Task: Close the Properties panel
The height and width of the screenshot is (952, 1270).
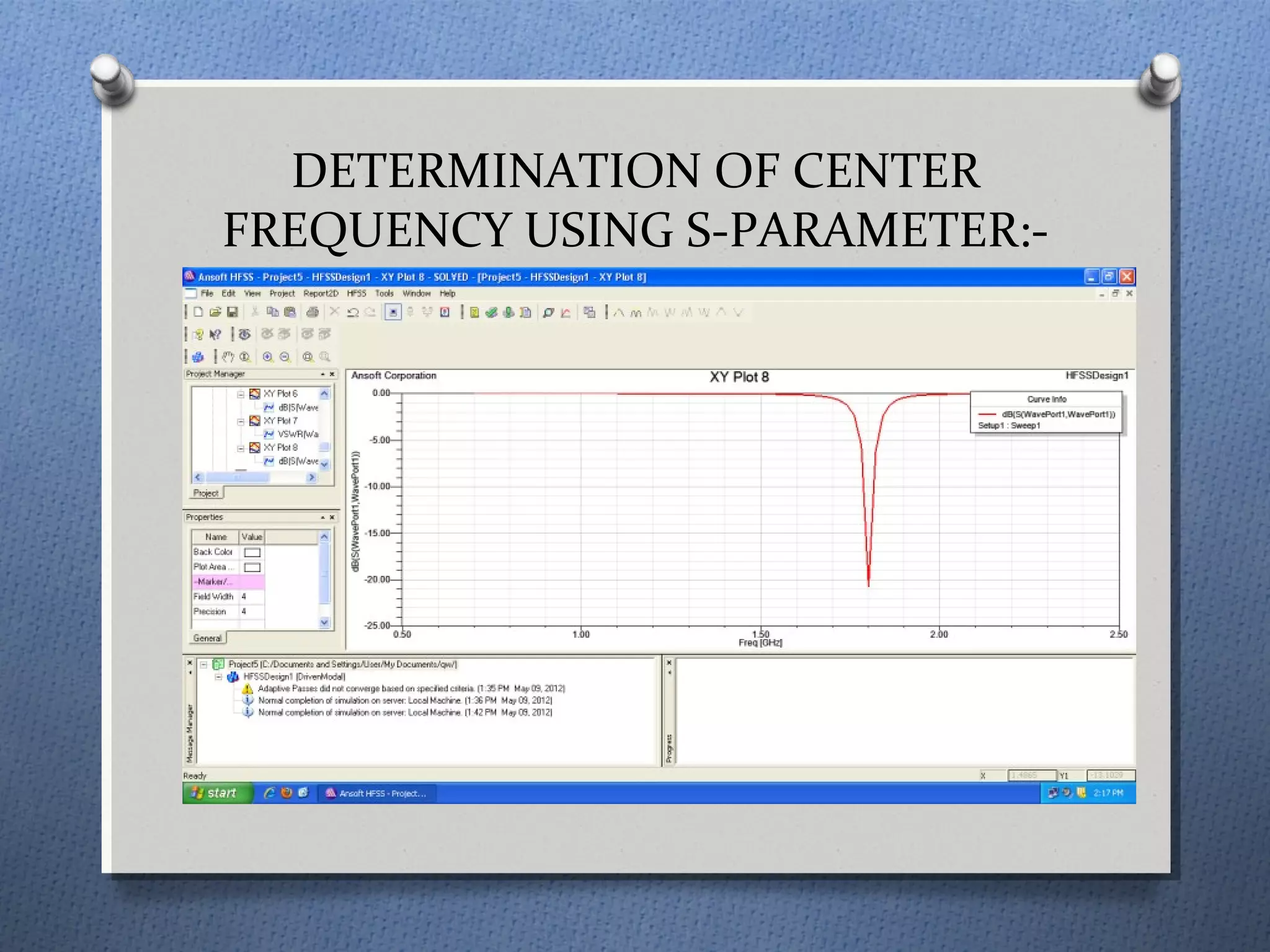Action: (x=332, y=518)
